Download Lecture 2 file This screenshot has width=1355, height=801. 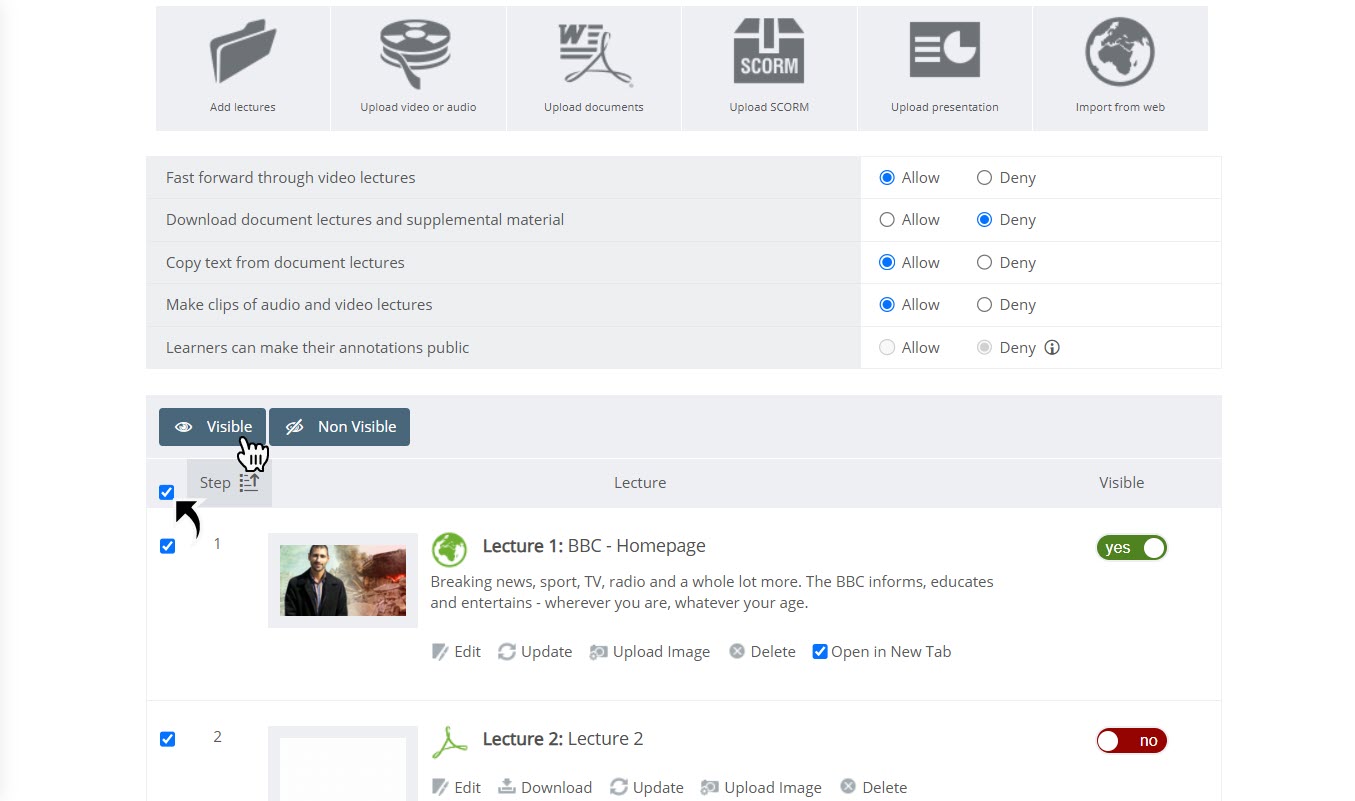pyautogui.click(x=545, y=788)
